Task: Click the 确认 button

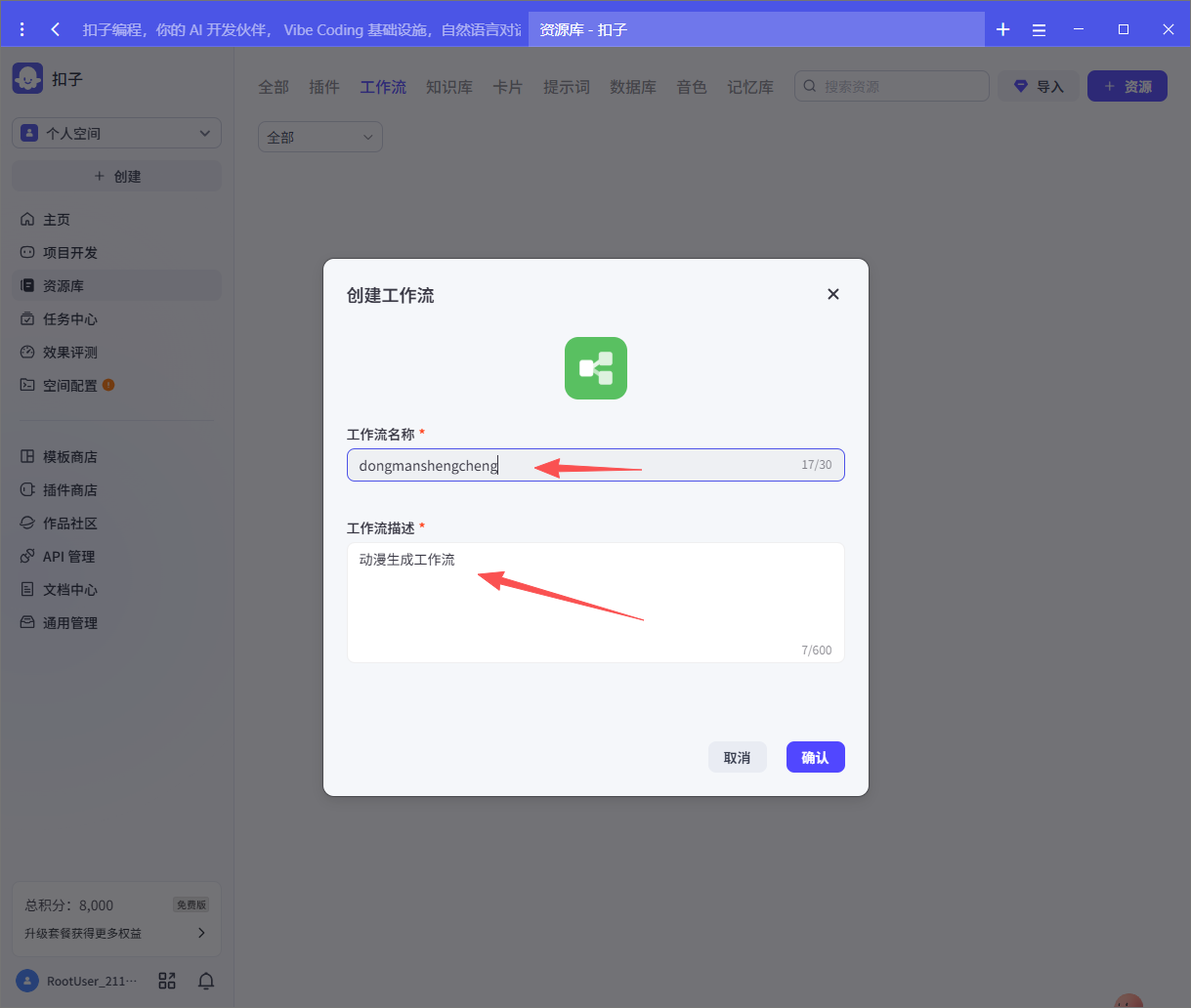Action: click(815, 757)
